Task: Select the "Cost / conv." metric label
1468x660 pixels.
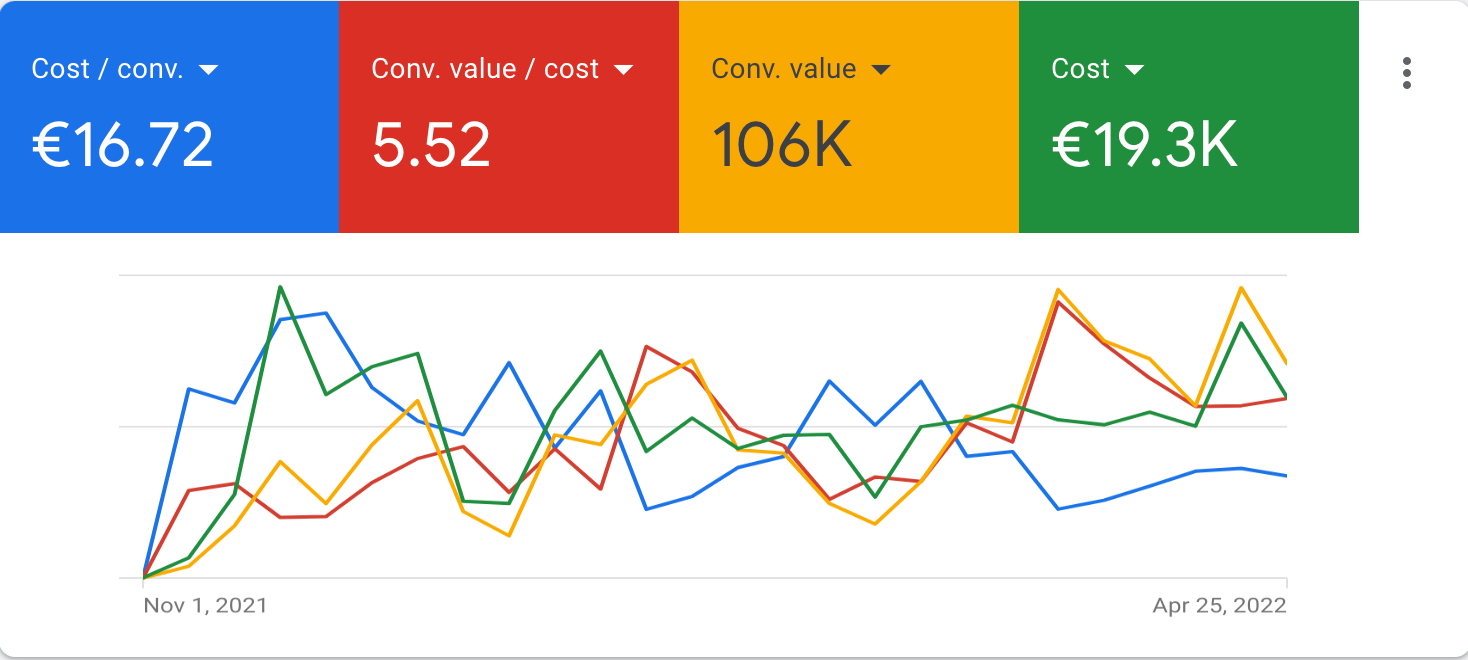Action: tap(107, 69)
